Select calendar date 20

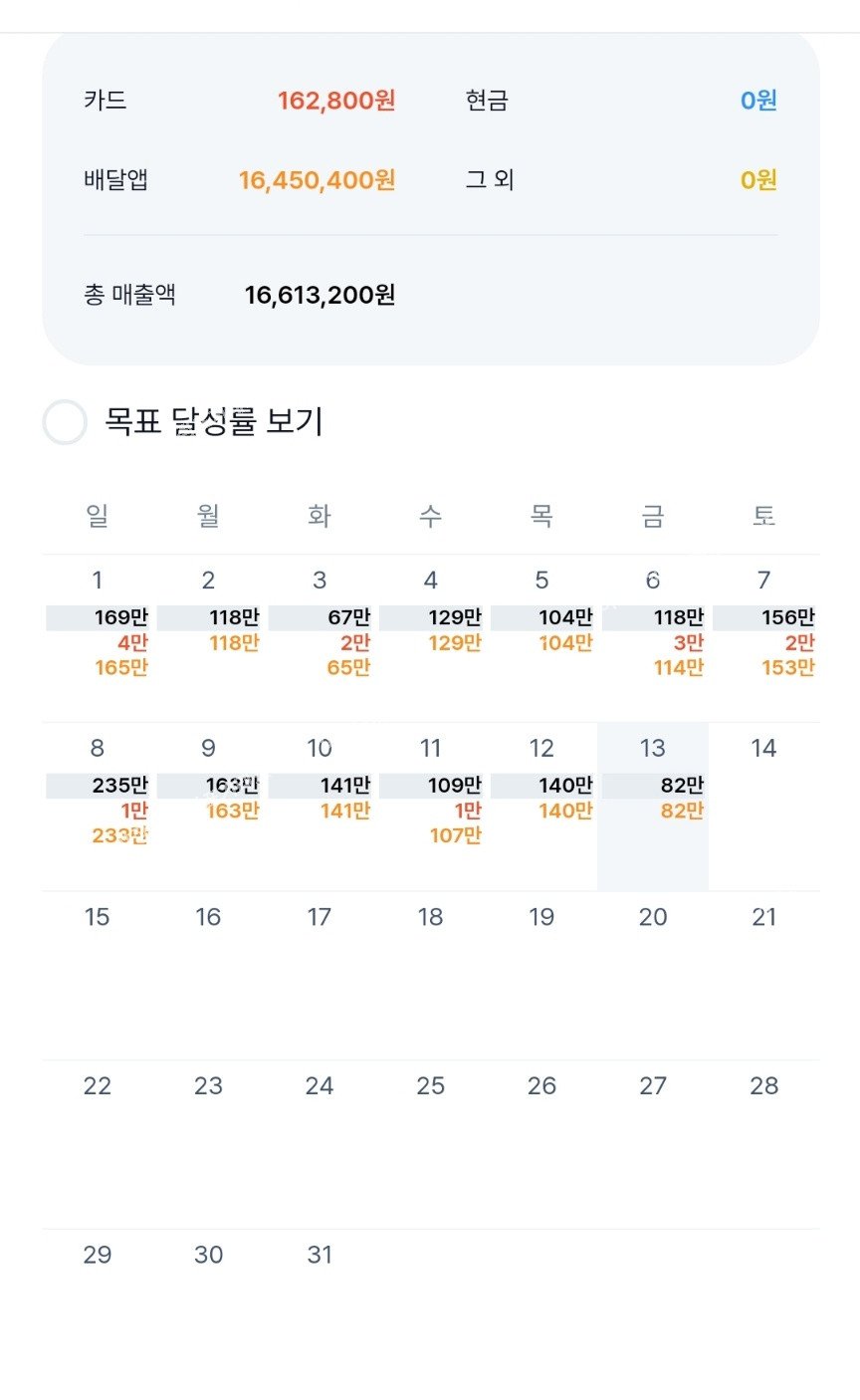(x=653, y=975)
